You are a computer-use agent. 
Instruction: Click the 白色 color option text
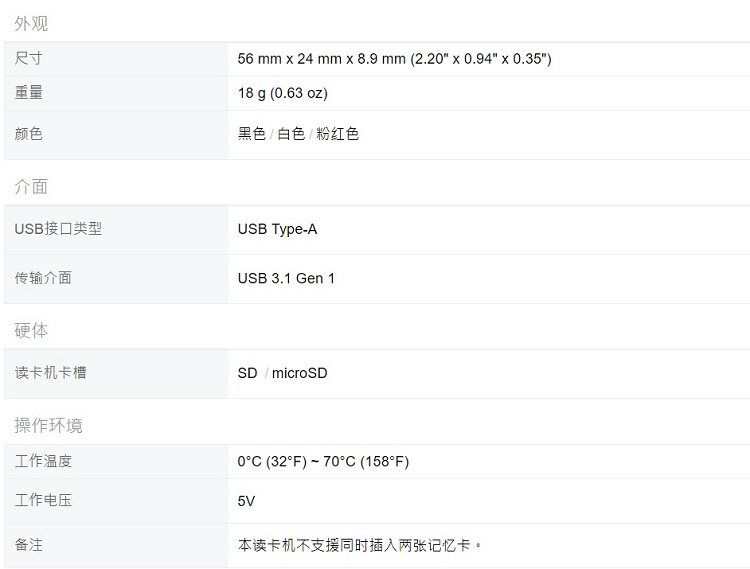291,133
